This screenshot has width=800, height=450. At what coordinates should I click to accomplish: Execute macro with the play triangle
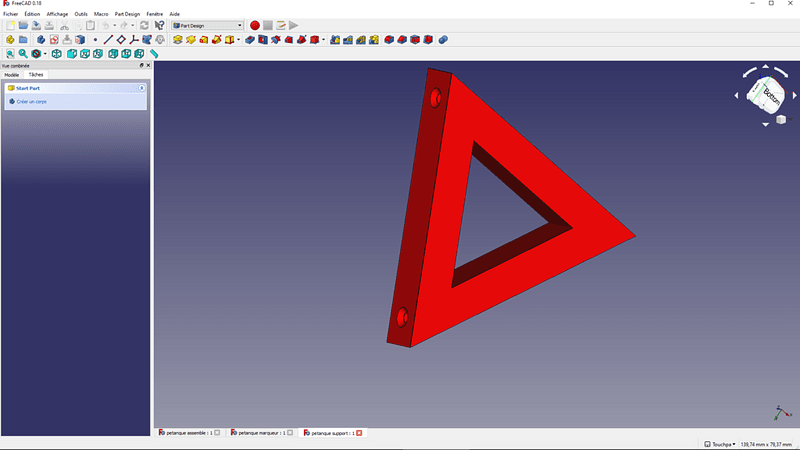(x=294, y=26)
